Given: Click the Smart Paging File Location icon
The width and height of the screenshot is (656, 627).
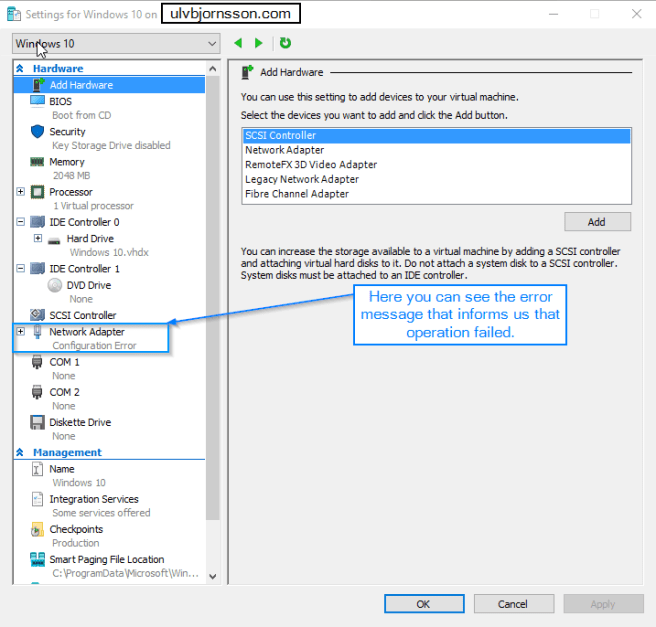Looking at the screenshot, I should pos(37,559).
